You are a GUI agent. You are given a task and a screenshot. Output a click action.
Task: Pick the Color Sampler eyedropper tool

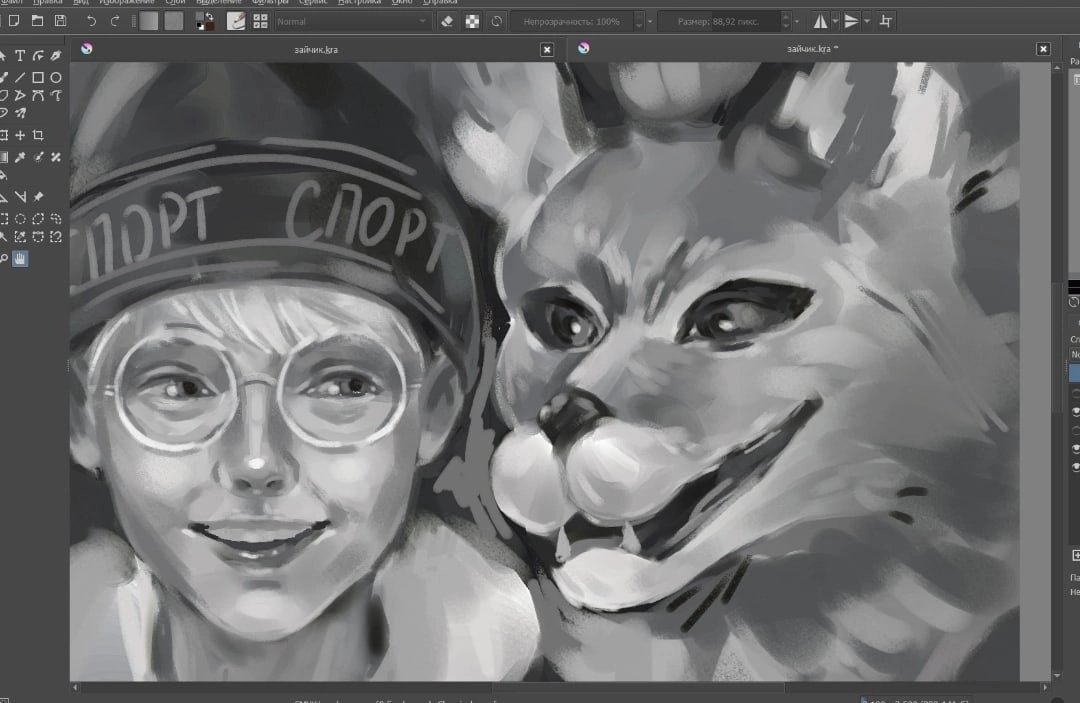(20, 157)
